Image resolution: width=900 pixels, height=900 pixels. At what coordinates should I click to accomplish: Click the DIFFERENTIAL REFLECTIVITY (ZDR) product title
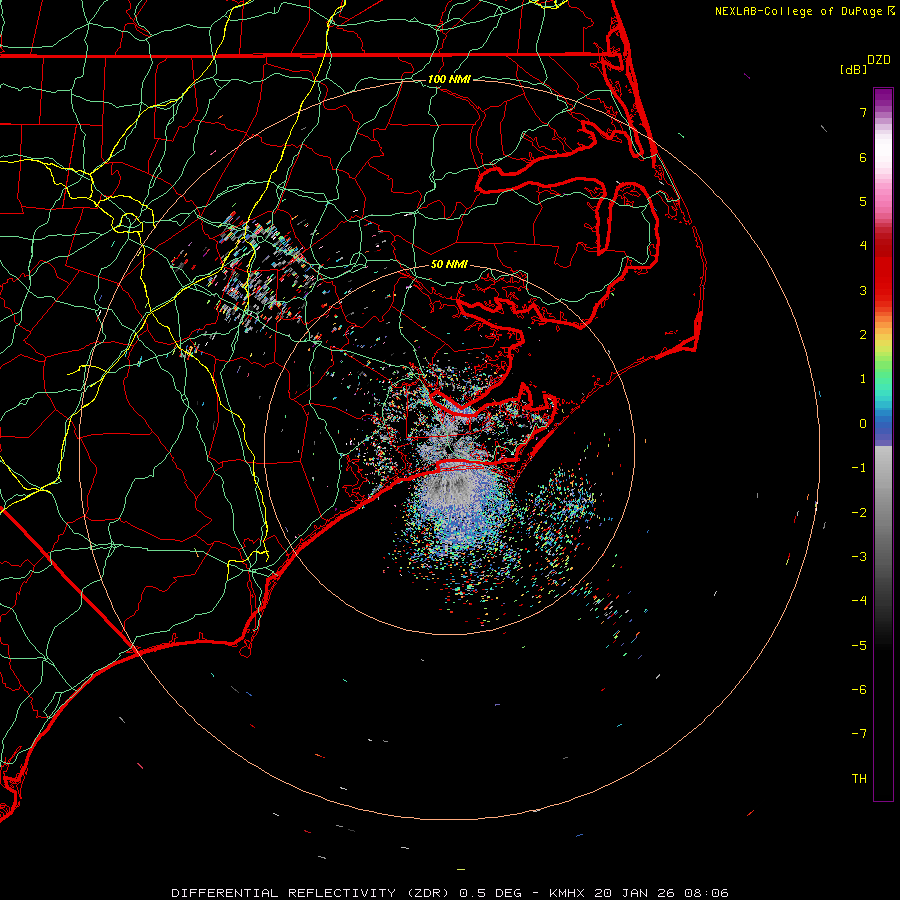point(313,893)
